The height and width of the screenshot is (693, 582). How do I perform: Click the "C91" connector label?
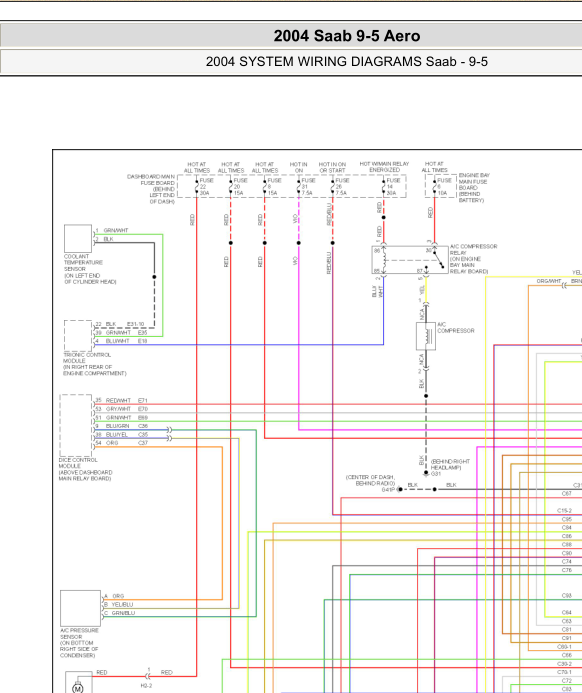tap(567, 638)
